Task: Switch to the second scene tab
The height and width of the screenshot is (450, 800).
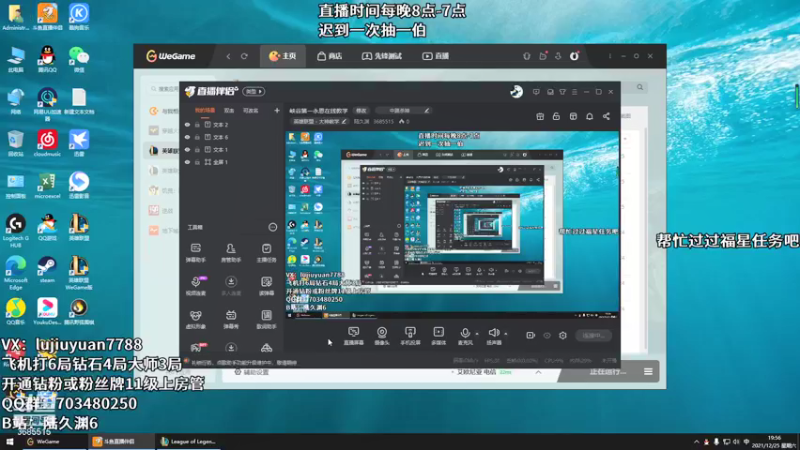Action: [x=229, y=110]
